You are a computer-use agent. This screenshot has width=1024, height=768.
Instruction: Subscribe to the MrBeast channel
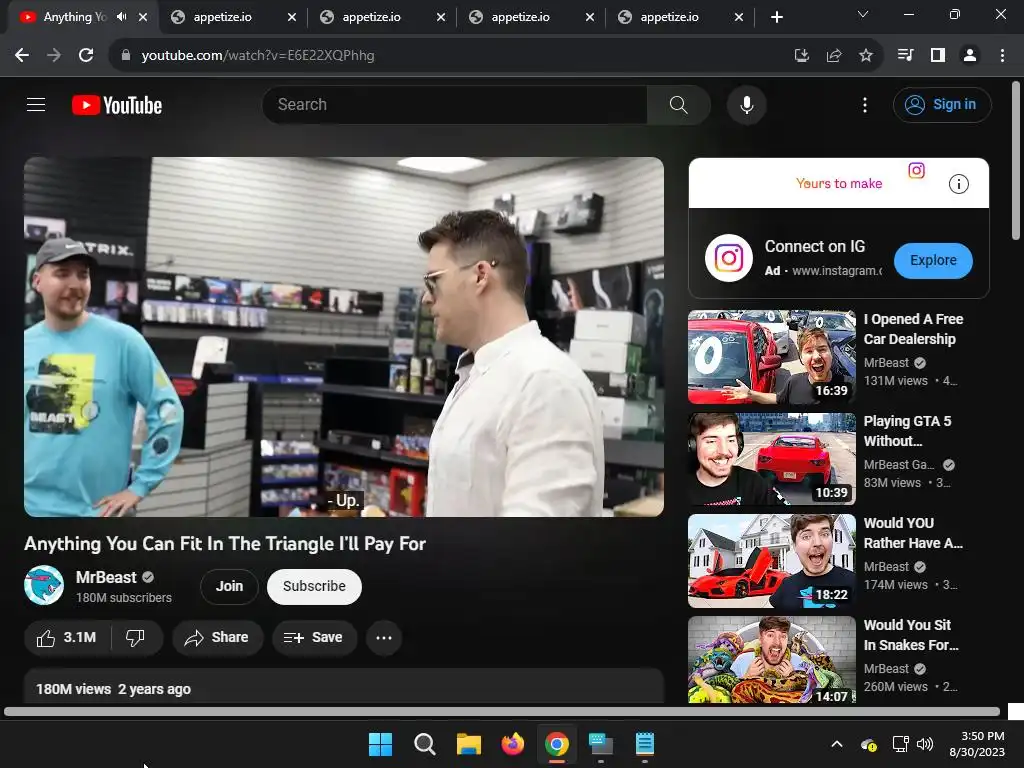click(314, 586)
